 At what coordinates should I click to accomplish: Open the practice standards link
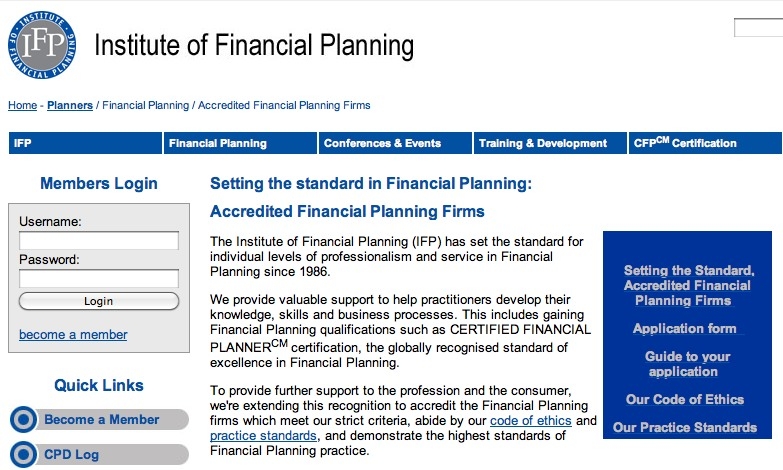point(263,436)
